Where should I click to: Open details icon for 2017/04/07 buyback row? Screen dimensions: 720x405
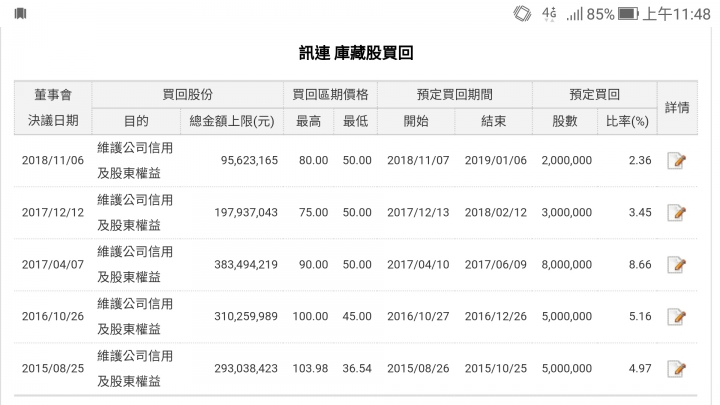point(676,264)
